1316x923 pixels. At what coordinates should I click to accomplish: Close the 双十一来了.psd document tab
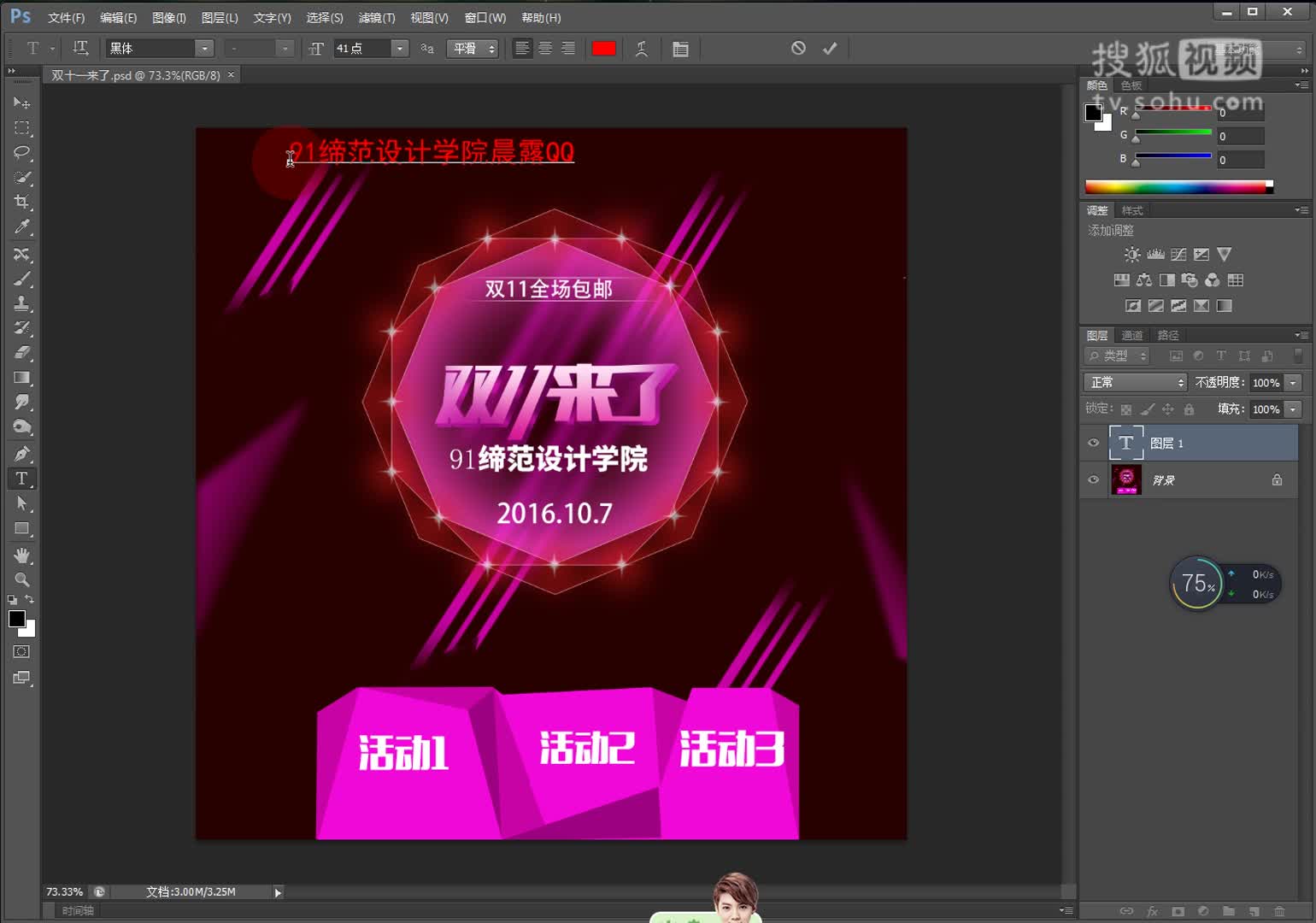pos(231,75)
